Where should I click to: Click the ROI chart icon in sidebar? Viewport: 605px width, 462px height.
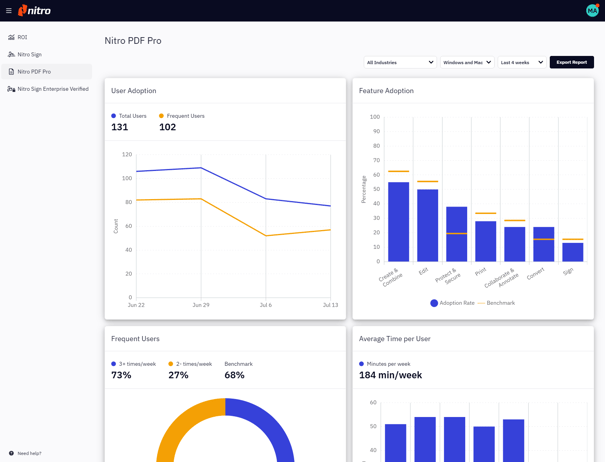point(11,37)
